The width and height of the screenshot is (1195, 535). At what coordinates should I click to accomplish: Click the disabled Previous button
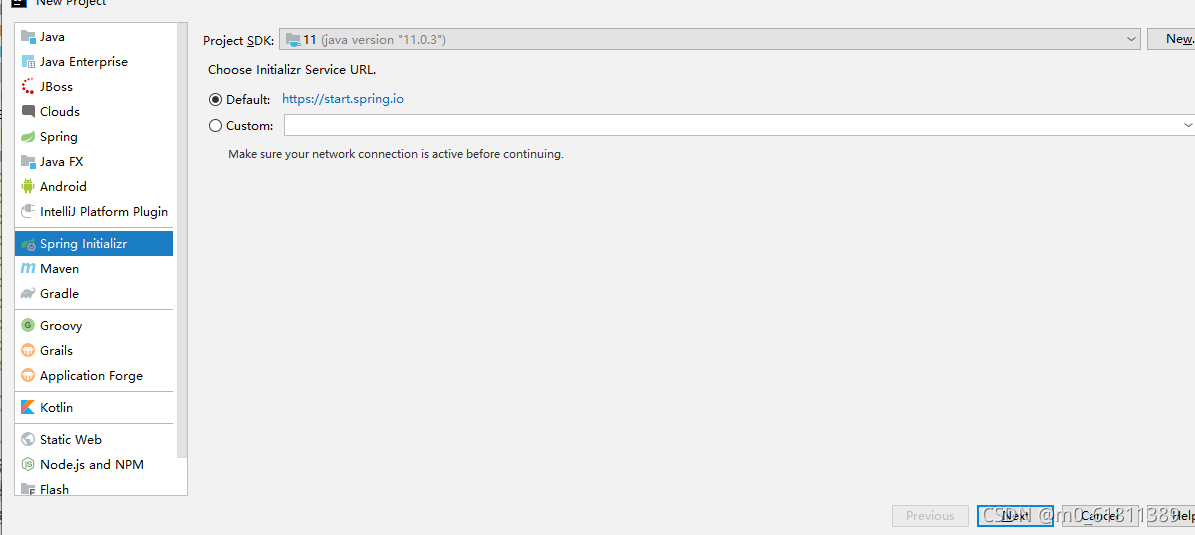931,516
